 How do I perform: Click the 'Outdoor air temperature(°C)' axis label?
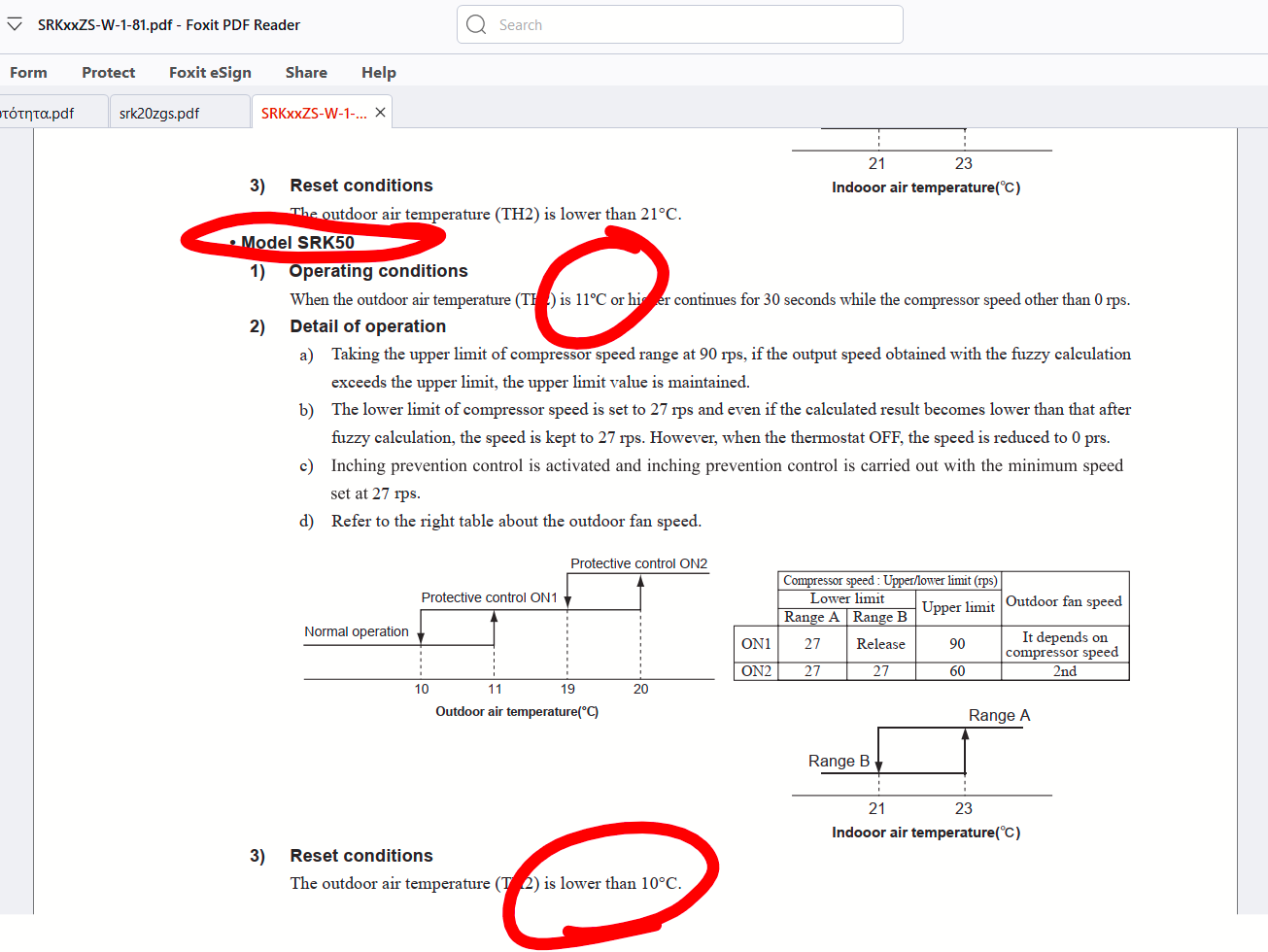coord(517,712)
